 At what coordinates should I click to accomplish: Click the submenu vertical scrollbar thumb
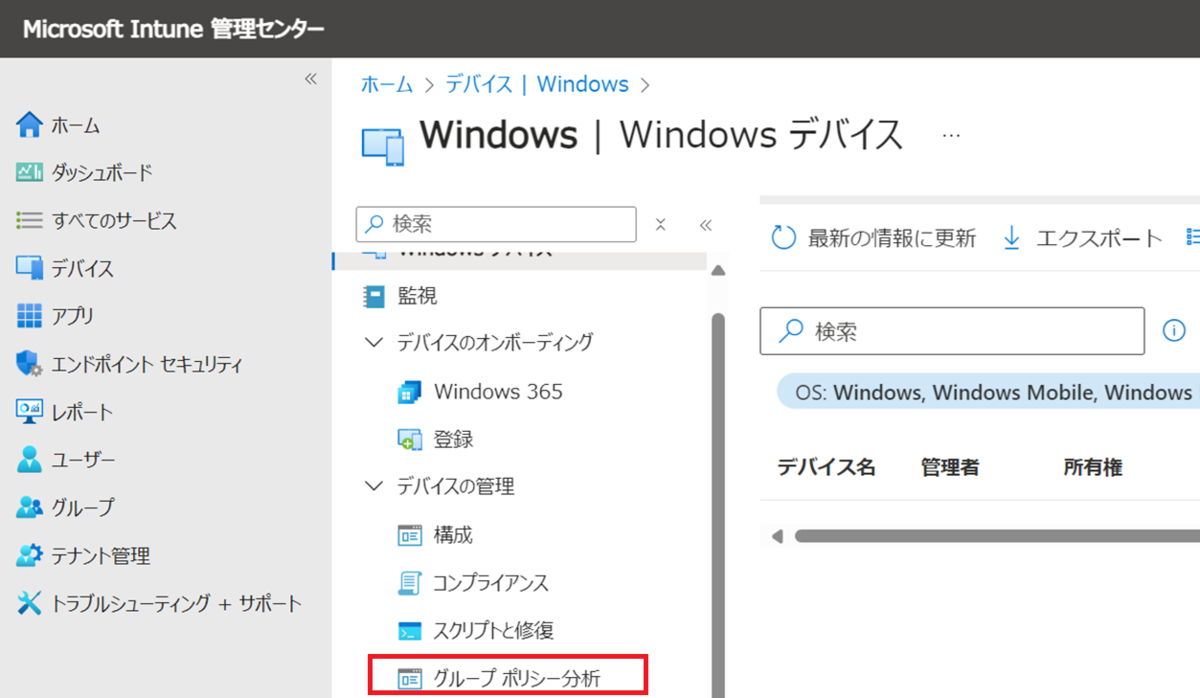pyautogui.click(x=717, y=505)
